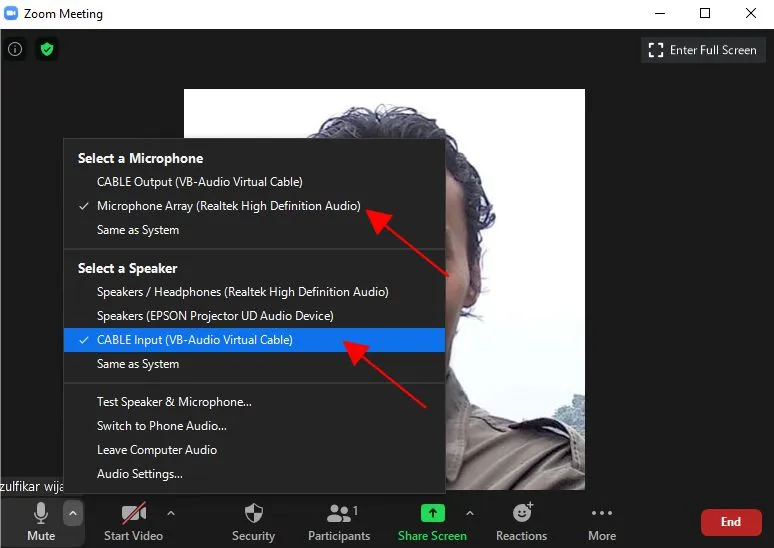Expand video options arrow next to Start Video
The height and width of the screenshot is (548, 774).
[x=171, y=513]
